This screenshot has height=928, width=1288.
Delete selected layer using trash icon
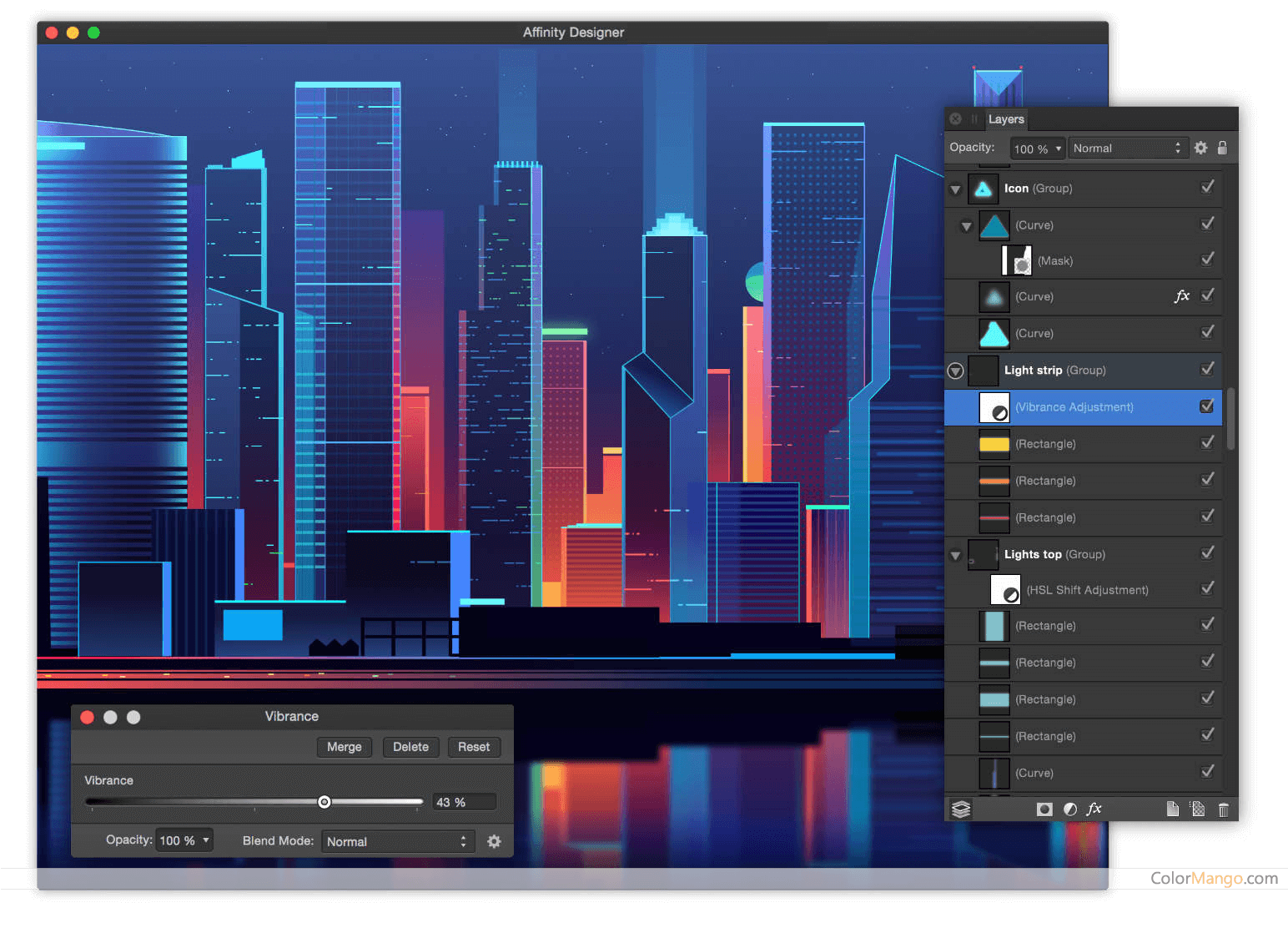[1224, 809]
